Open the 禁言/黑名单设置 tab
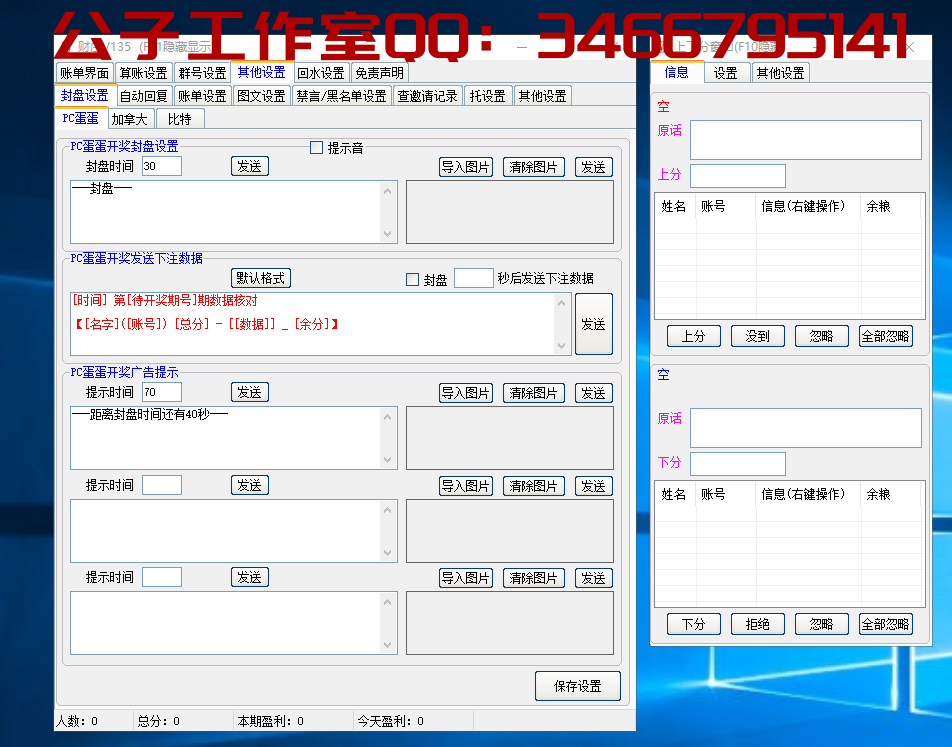The height and width of the screenshot is (747, 952). pyautogui.click(x=341, y=97)
